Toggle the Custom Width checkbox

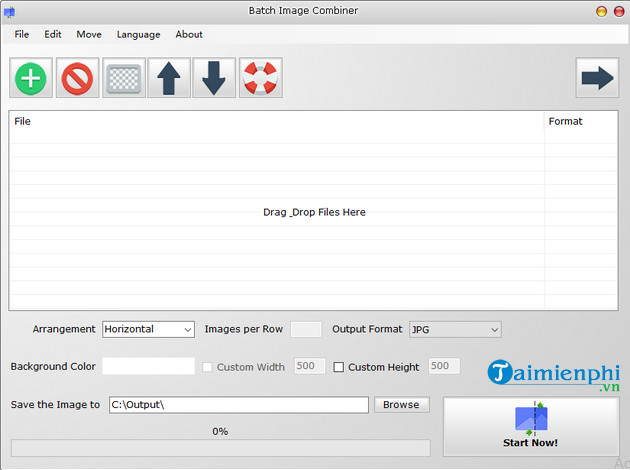point(207,367)
